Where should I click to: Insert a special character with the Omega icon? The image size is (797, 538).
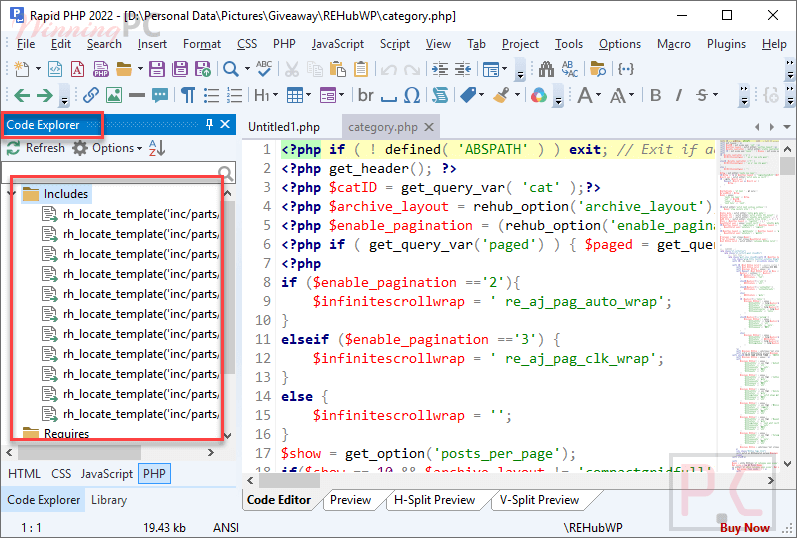tap(412, 95)
